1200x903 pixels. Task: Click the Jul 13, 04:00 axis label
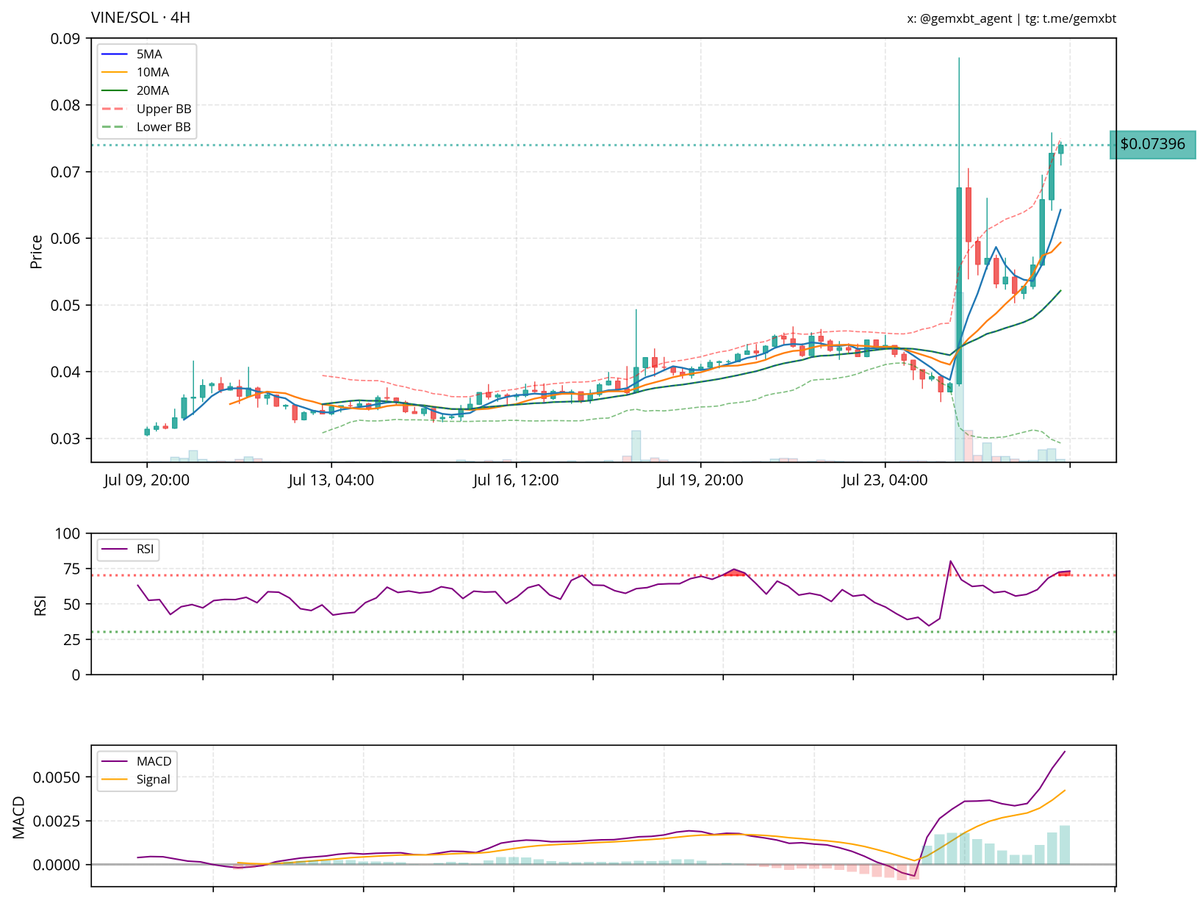tap(331, 480)
